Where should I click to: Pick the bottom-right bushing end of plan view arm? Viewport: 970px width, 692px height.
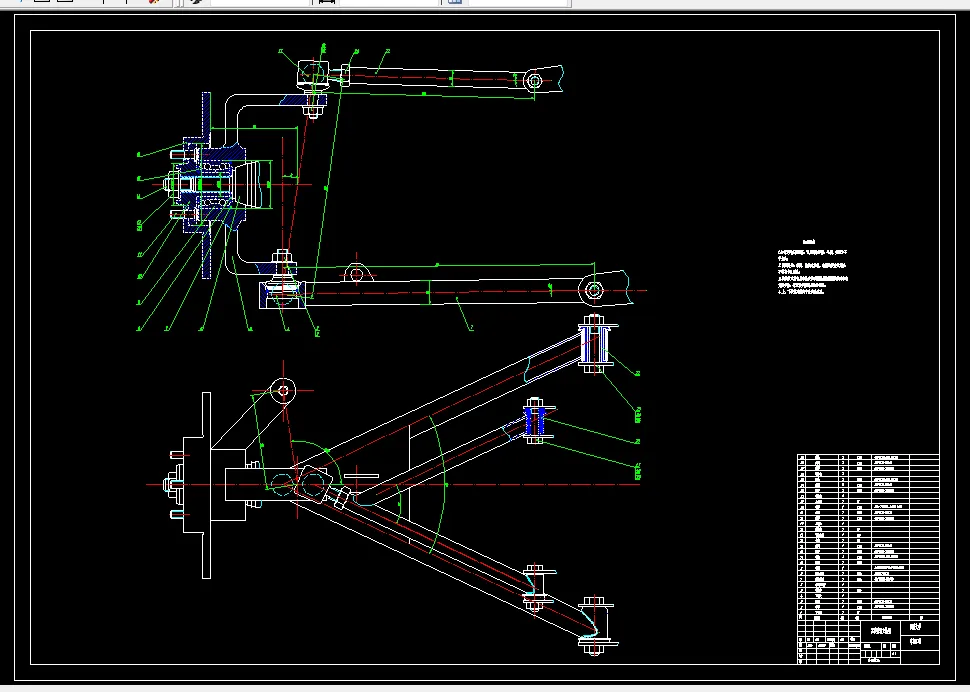[x=595, y=625]
